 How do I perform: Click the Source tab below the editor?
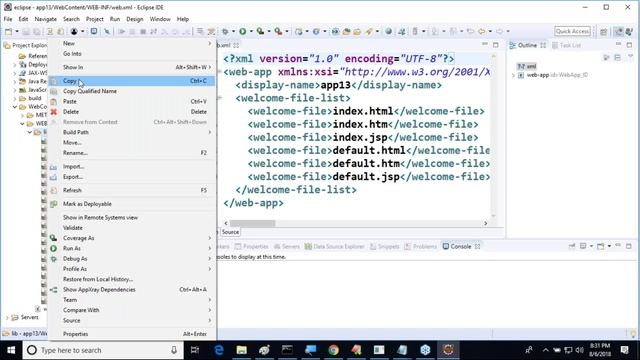pyautogui.click(x=230, y=232)
